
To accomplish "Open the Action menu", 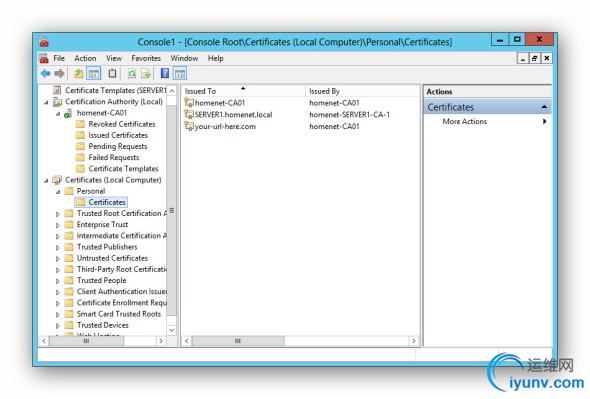I will point(85,58).
